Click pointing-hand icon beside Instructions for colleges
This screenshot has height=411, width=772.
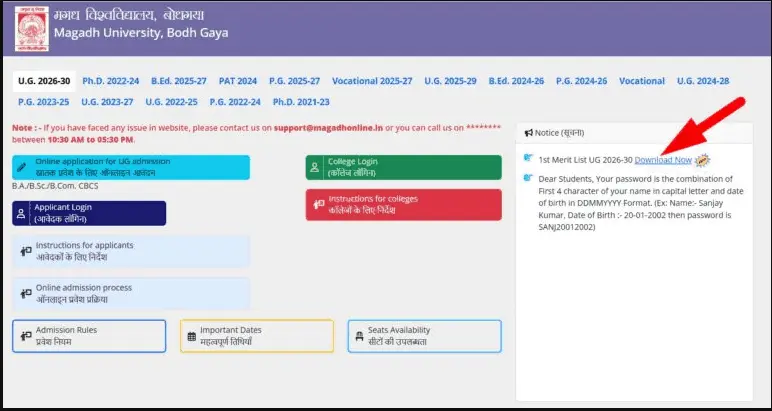click(x=319, y=205)
